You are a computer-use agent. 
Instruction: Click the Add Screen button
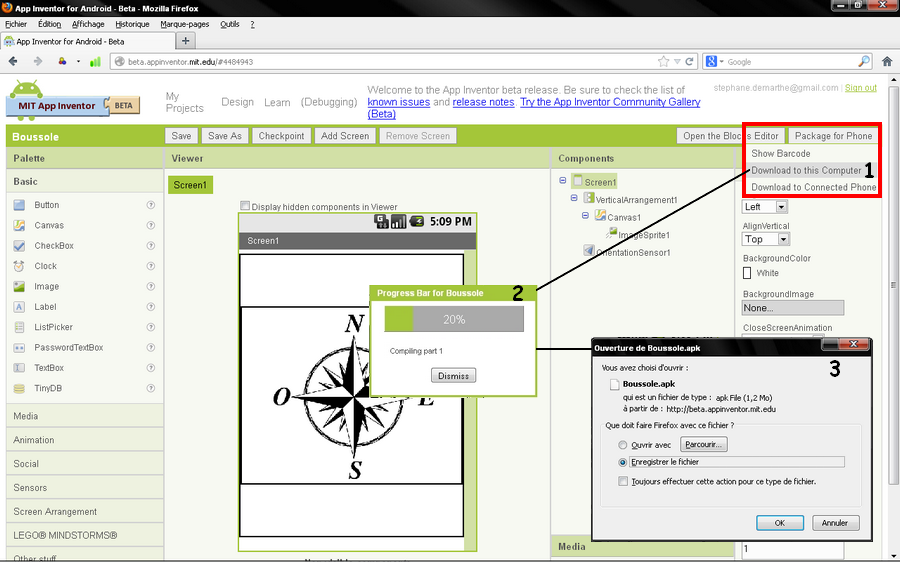click(x=345, y=136)
